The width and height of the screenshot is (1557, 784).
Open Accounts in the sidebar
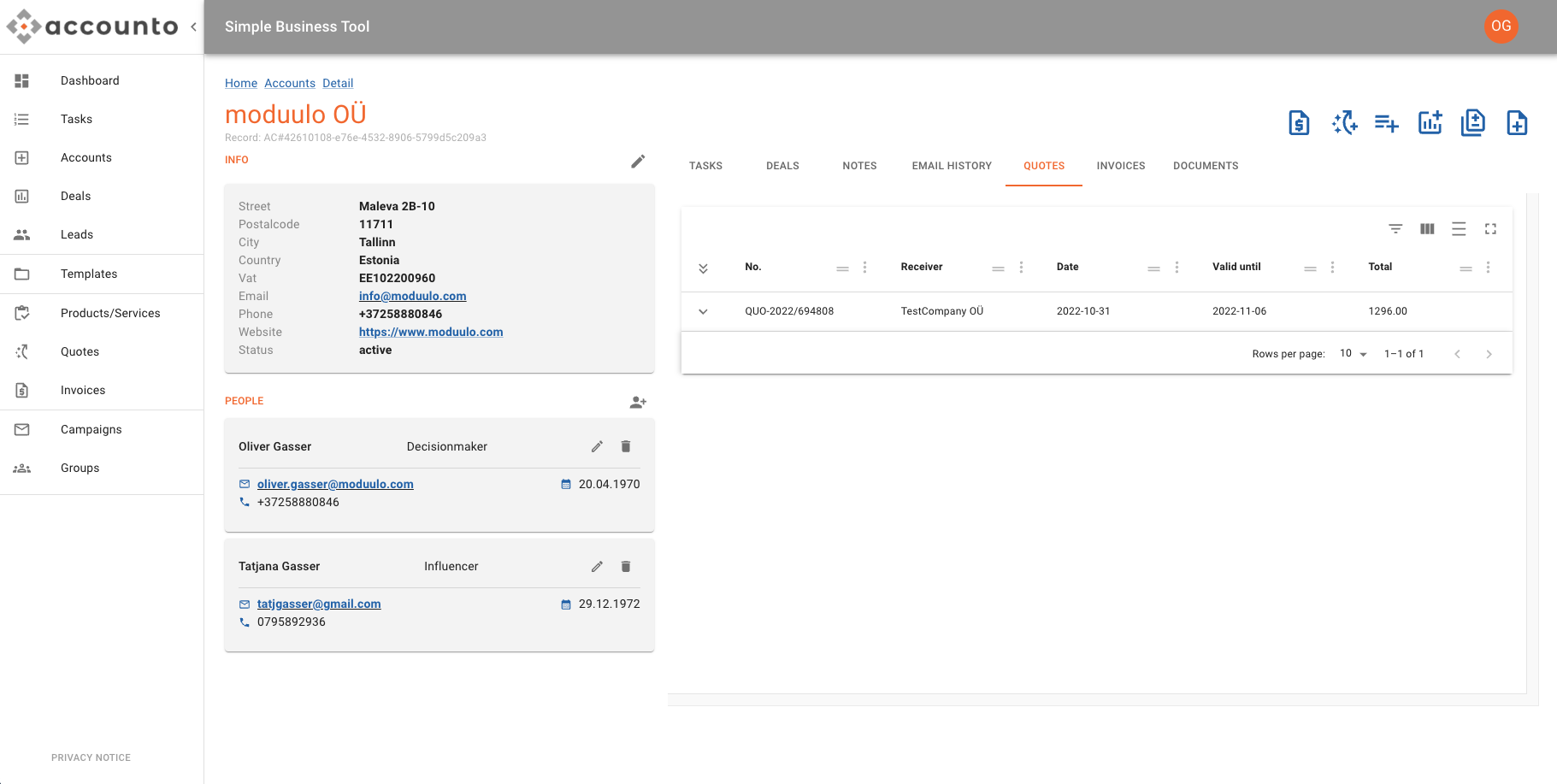click(x=102, y=157)
